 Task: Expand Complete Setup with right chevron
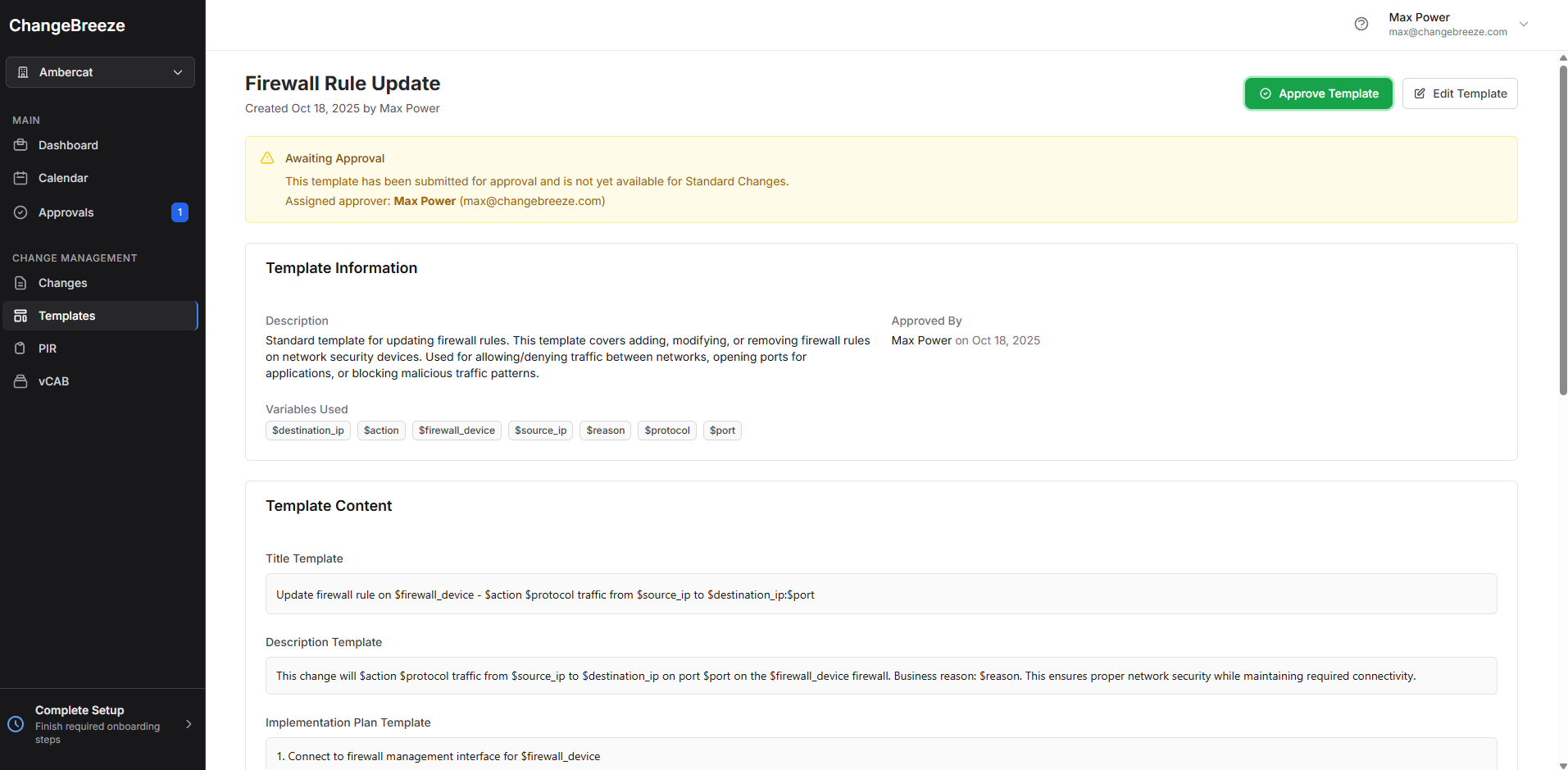(189, 724)
